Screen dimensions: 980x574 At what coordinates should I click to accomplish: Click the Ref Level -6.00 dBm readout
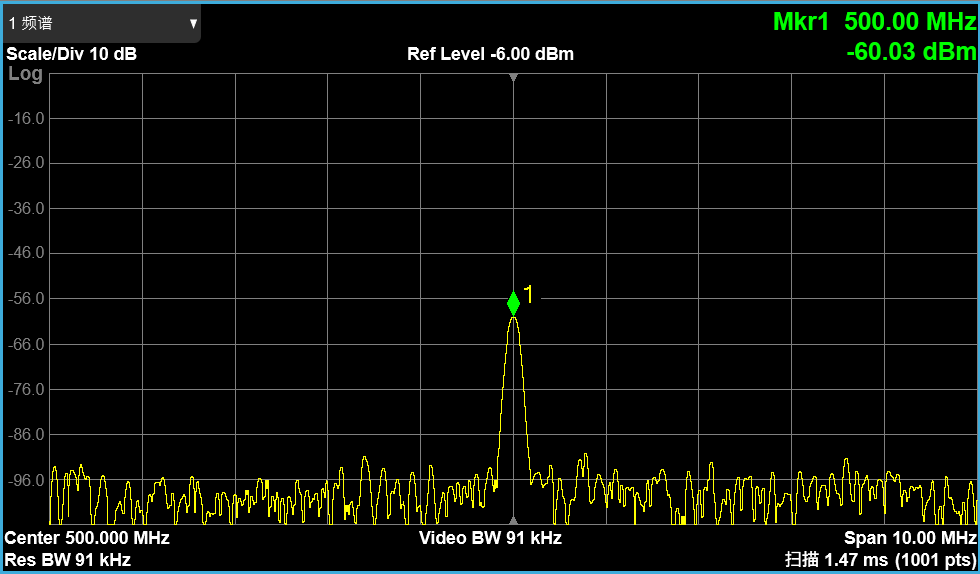coord(490,54)
